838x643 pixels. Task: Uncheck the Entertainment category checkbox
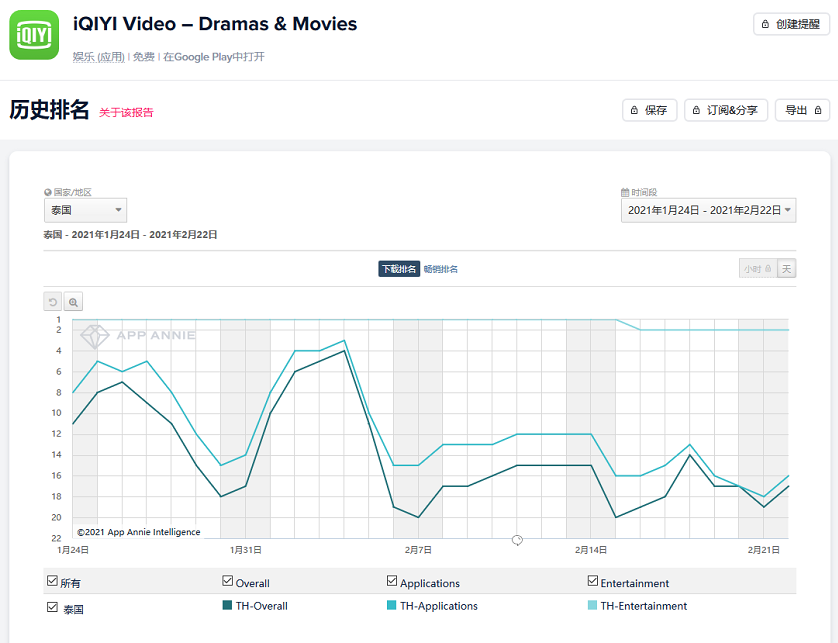pyautogui.click(x=593, y=581)
